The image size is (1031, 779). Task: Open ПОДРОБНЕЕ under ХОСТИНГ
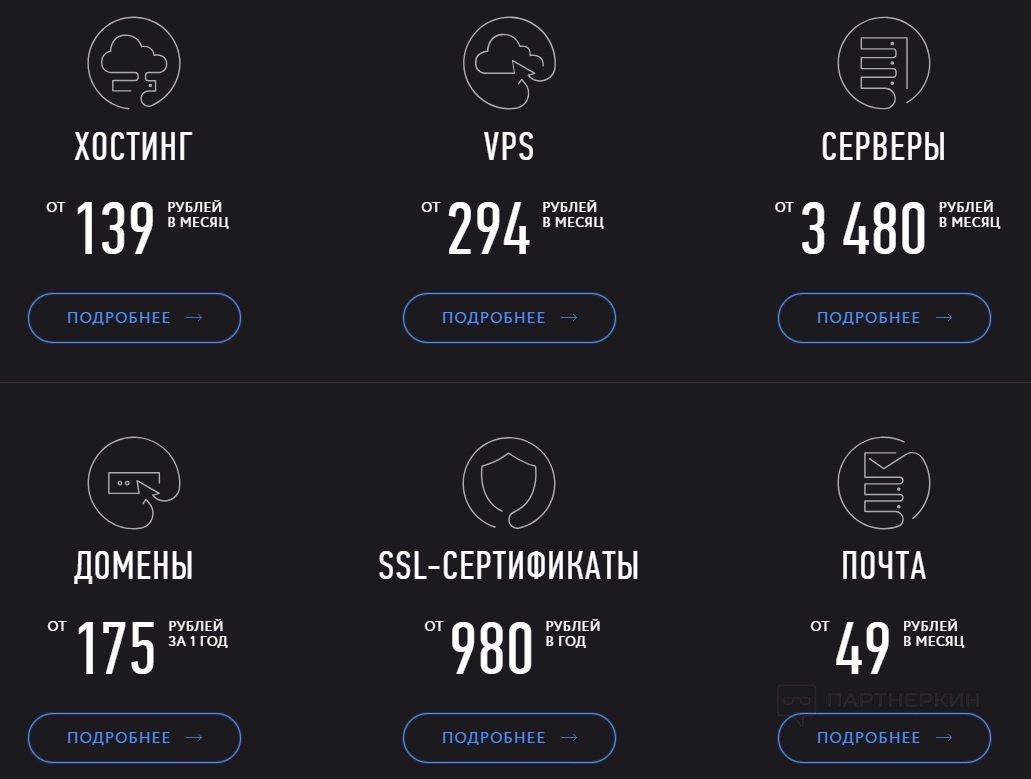[x=134, y=318]
